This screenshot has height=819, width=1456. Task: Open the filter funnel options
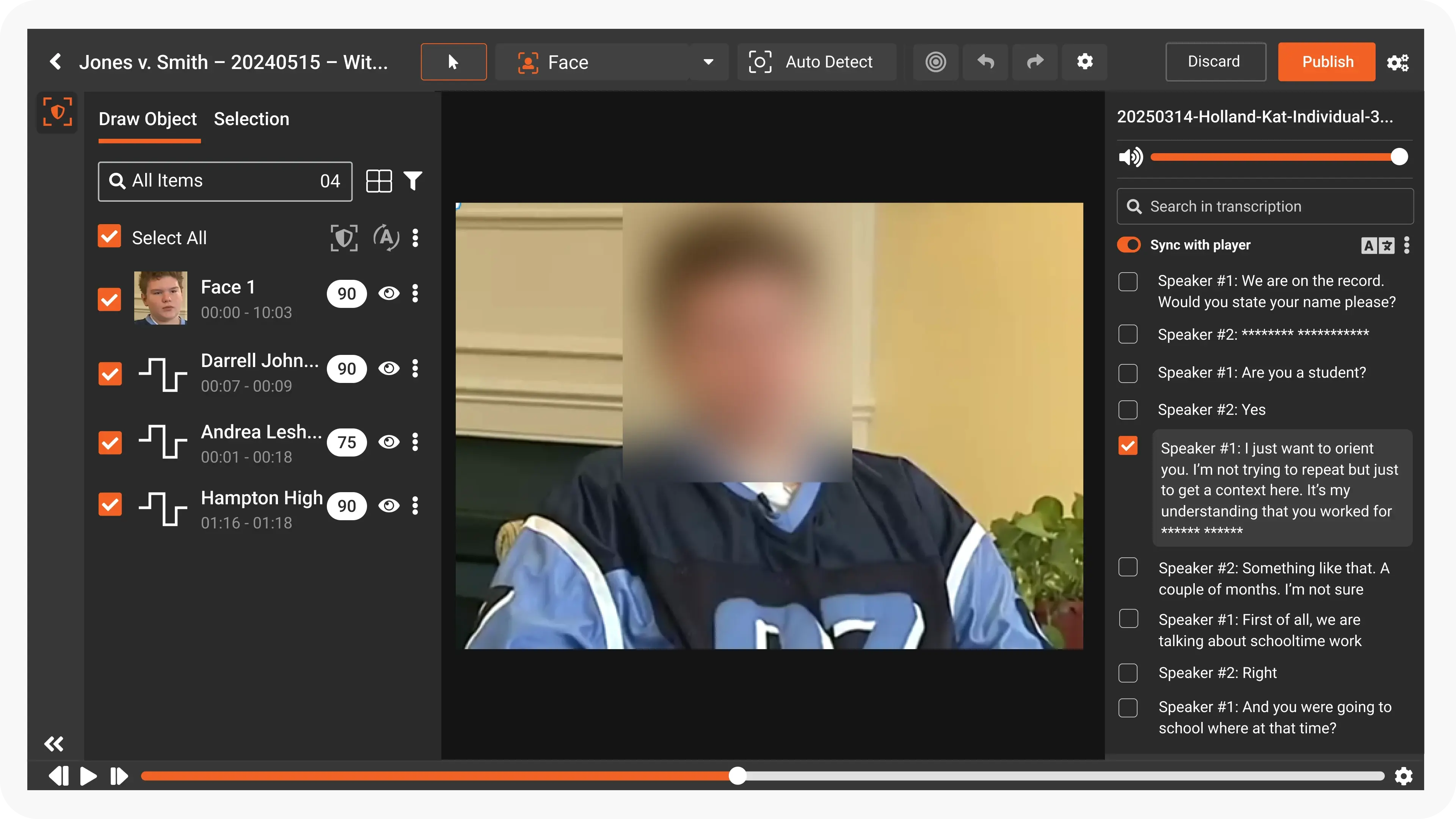point(413,181)
